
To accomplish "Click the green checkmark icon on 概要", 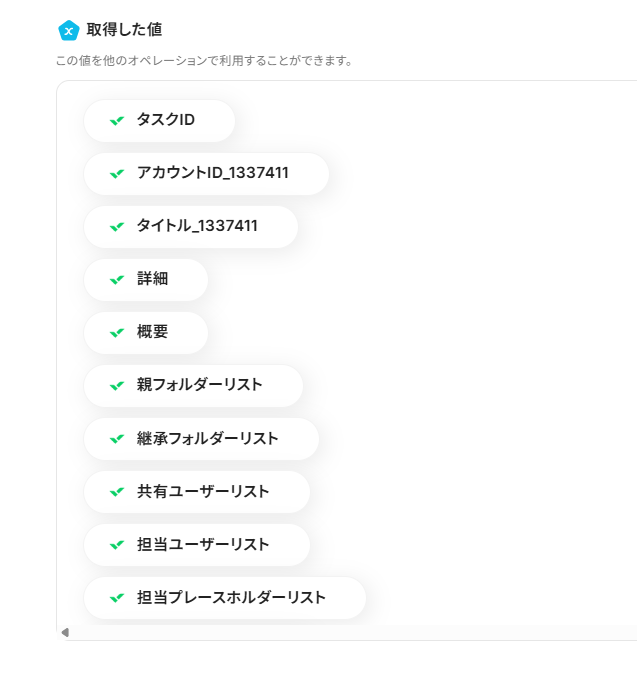I will (x=117, y=333).
